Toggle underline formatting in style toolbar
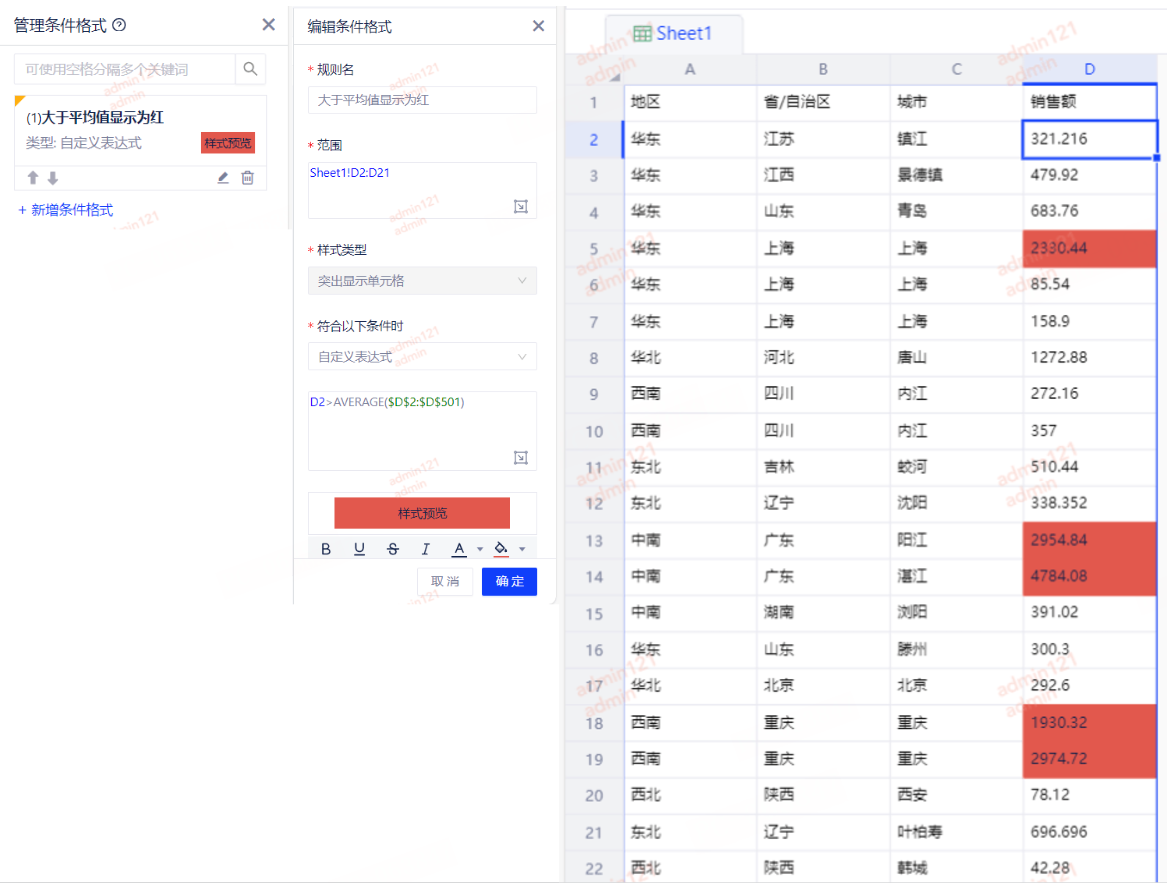 [359, 549]
